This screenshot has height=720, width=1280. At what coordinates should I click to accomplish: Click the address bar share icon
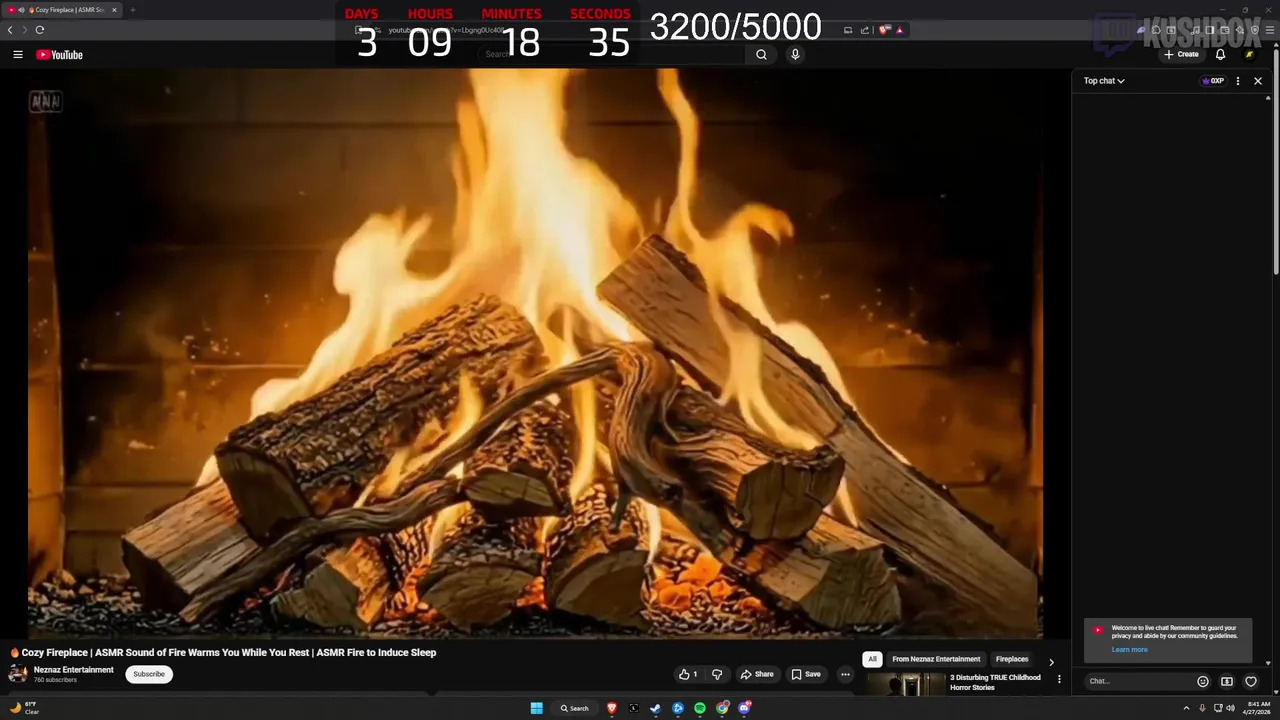[864, 30]
